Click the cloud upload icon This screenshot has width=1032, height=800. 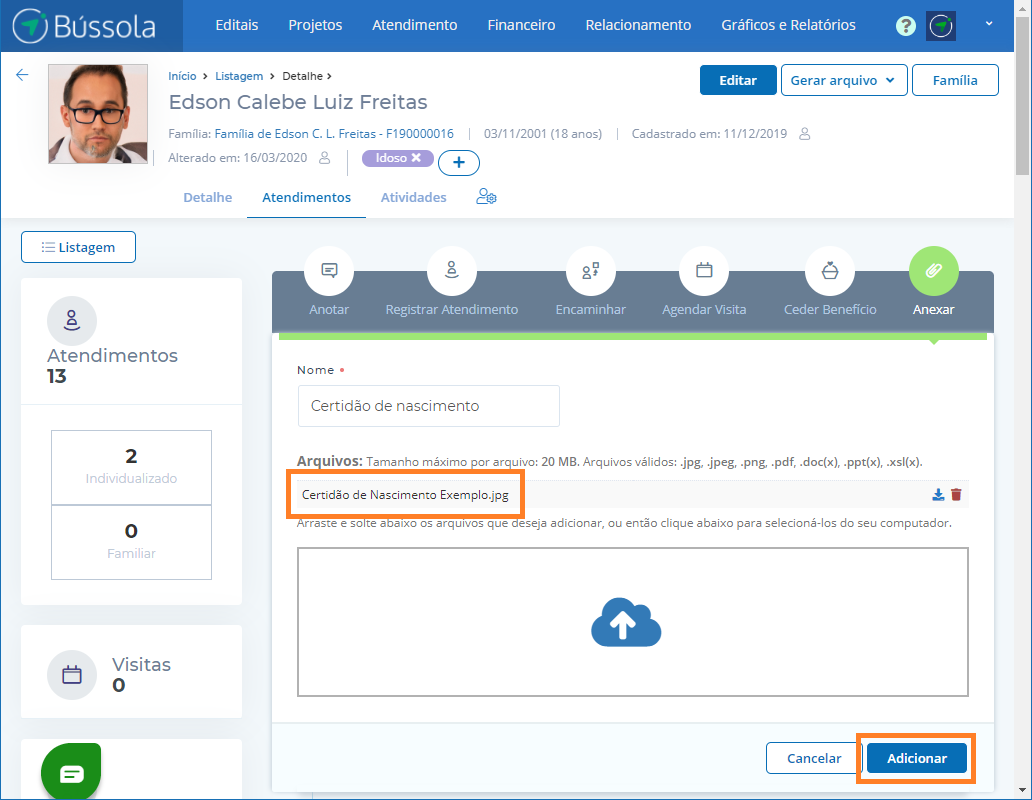coord(626,622)
